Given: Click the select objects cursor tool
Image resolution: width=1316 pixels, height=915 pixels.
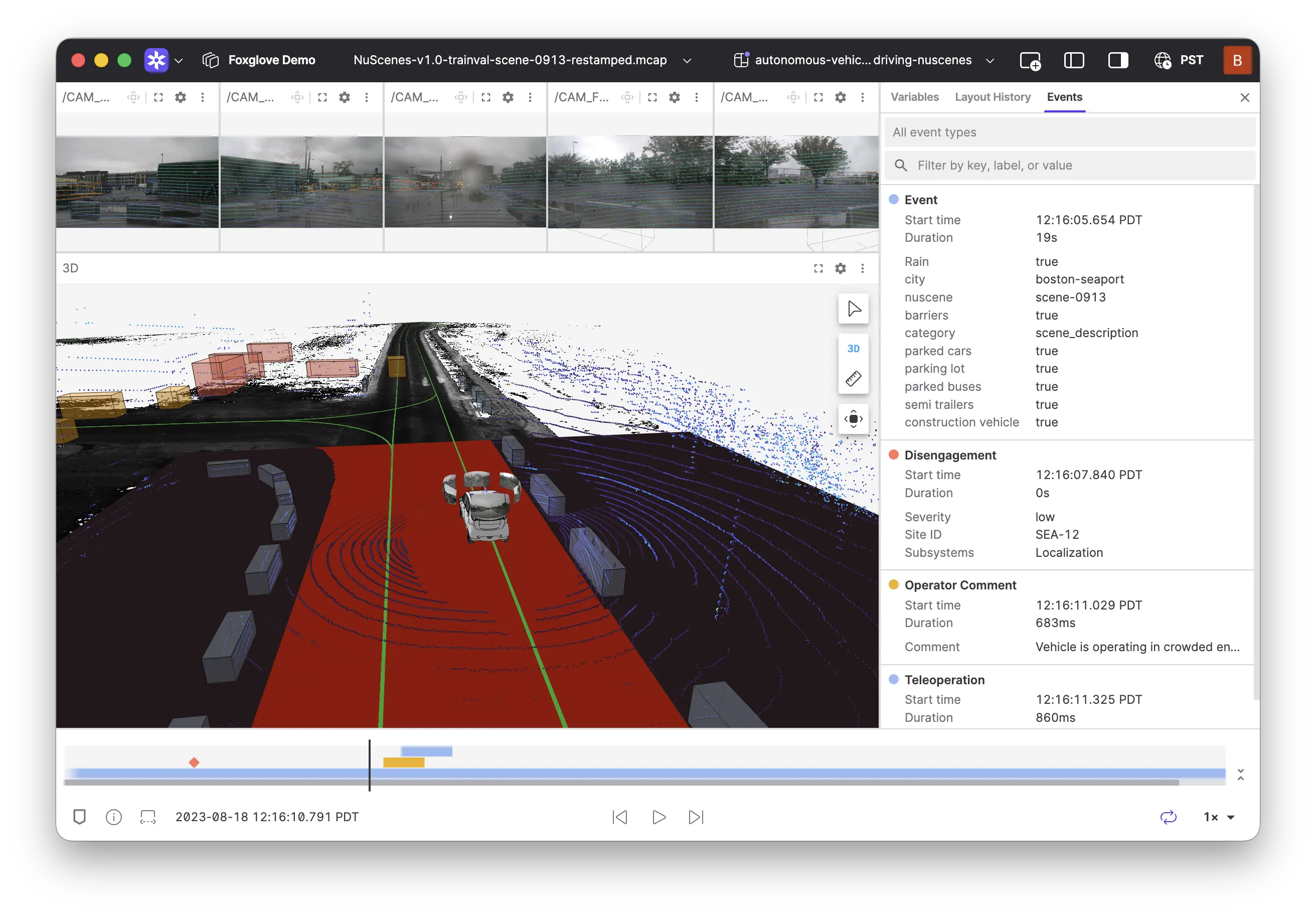Looking at the screenshot, I should click(x=853, y=309).
